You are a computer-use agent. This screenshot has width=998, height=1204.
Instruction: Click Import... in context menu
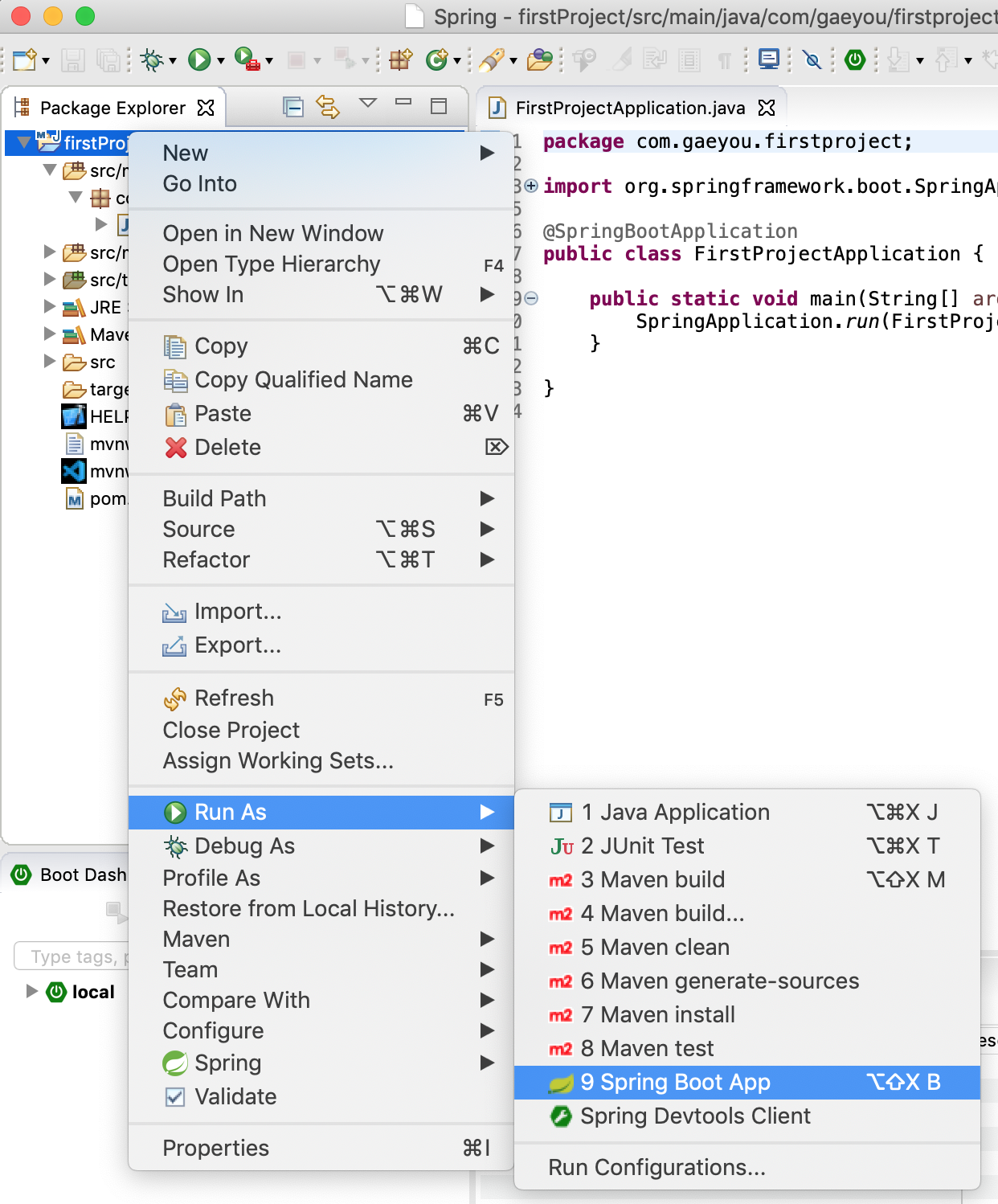coord(321,612)
